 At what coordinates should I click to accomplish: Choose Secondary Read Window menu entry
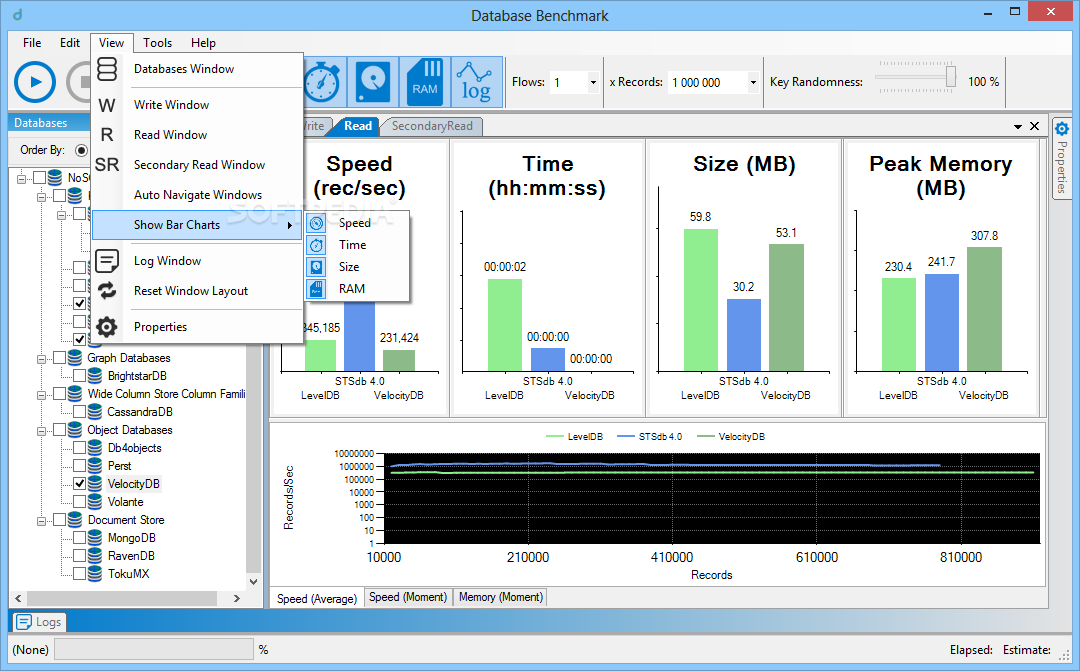click(x=199, y=165)
